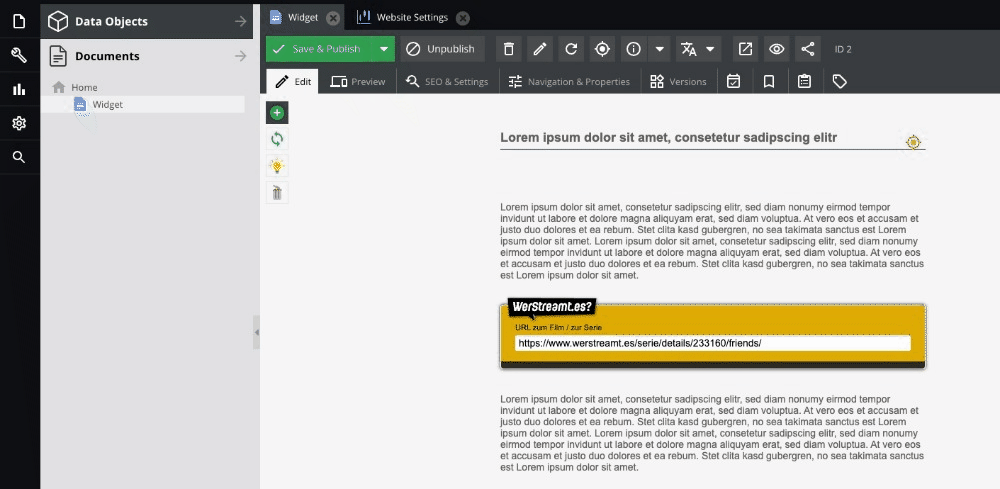This screenshot has height=489, width=1000.
Task: Select Widget in the document tree
Action: (x=107, y=105)
